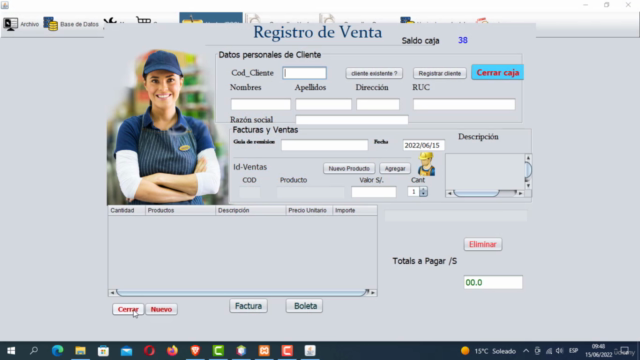
Task: Open red Camtasia recorder taskbar icon
Action: (287, 351)
